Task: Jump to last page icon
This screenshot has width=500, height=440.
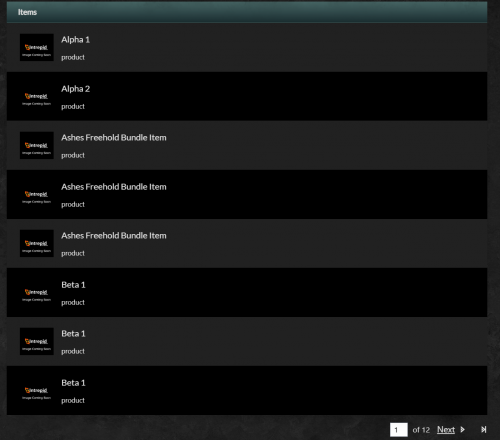Action: 484,430
